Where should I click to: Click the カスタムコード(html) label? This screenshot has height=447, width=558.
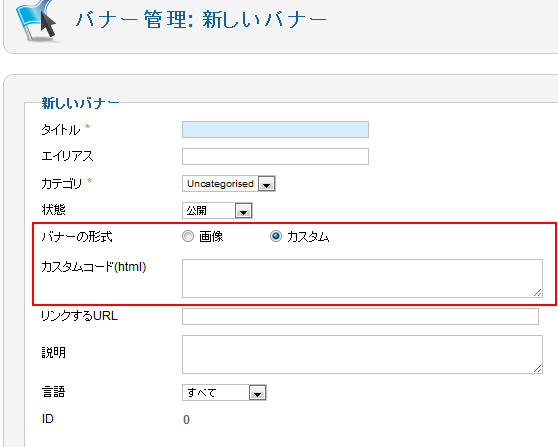(x=94, y=267)
